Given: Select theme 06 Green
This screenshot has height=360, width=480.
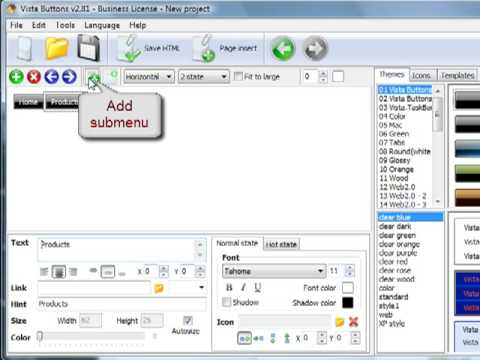Looking at the screenshot, I should tap(394, 134).
